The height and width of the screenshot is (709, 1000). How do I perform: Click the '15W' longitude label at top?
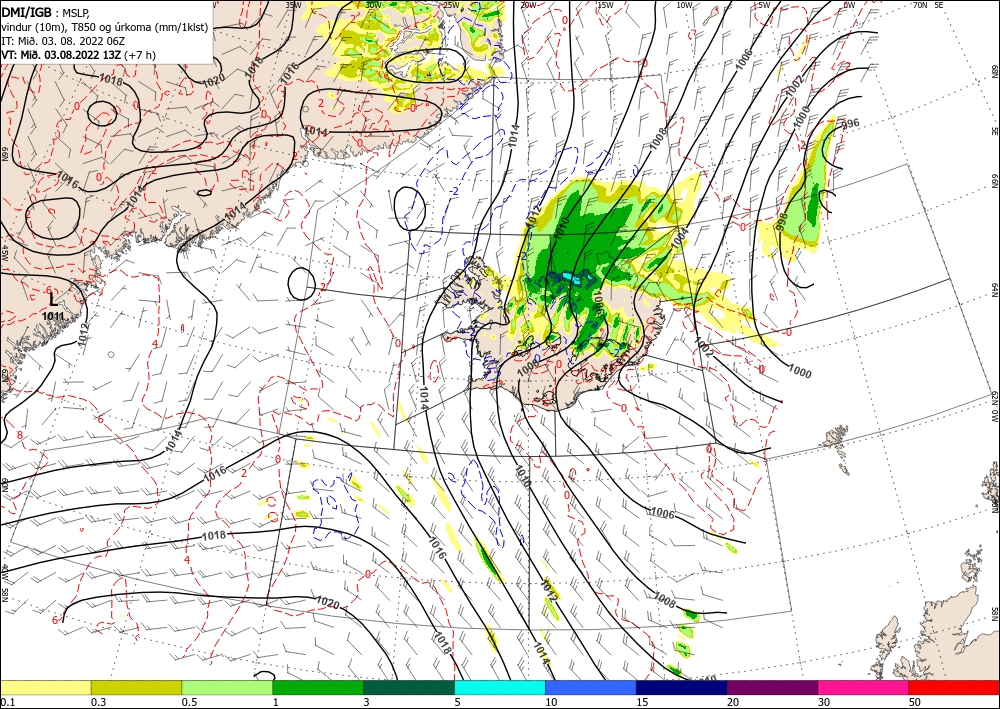[x=605, y=5]
